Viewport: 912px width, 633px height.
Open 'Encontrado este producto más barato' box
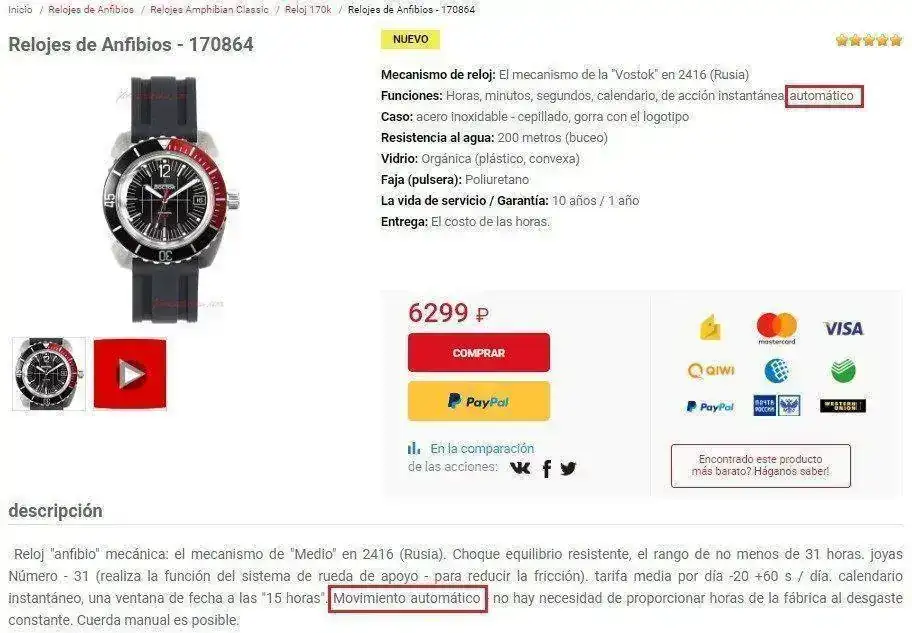pyautogui.click(x=761, y=465)
